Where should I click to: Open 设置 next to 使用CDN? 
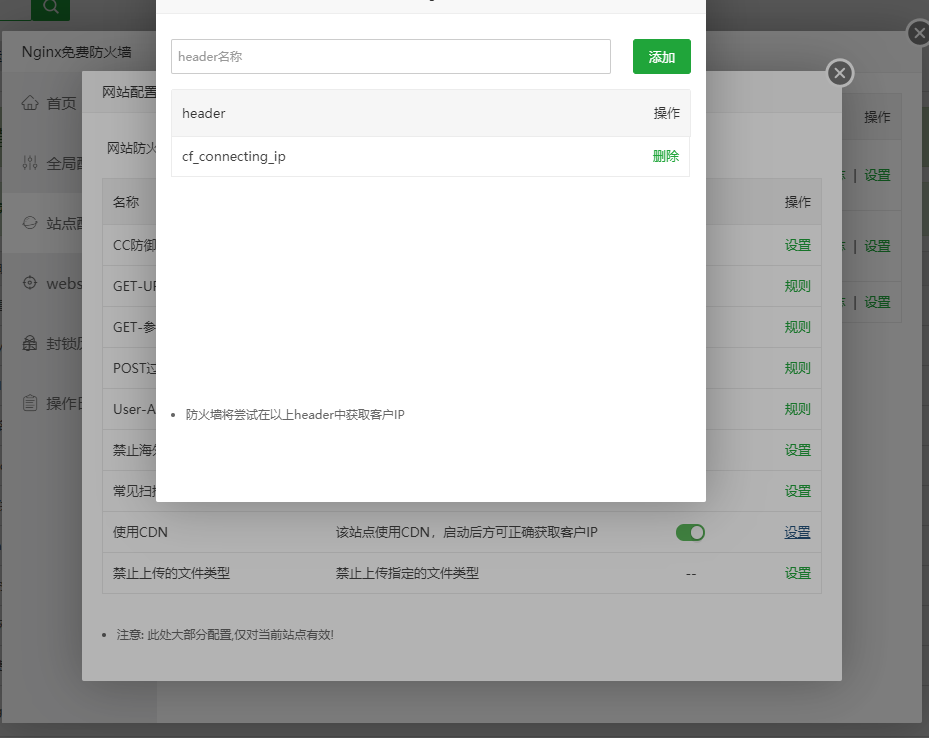pyautogui.click(x=797, y=532)
